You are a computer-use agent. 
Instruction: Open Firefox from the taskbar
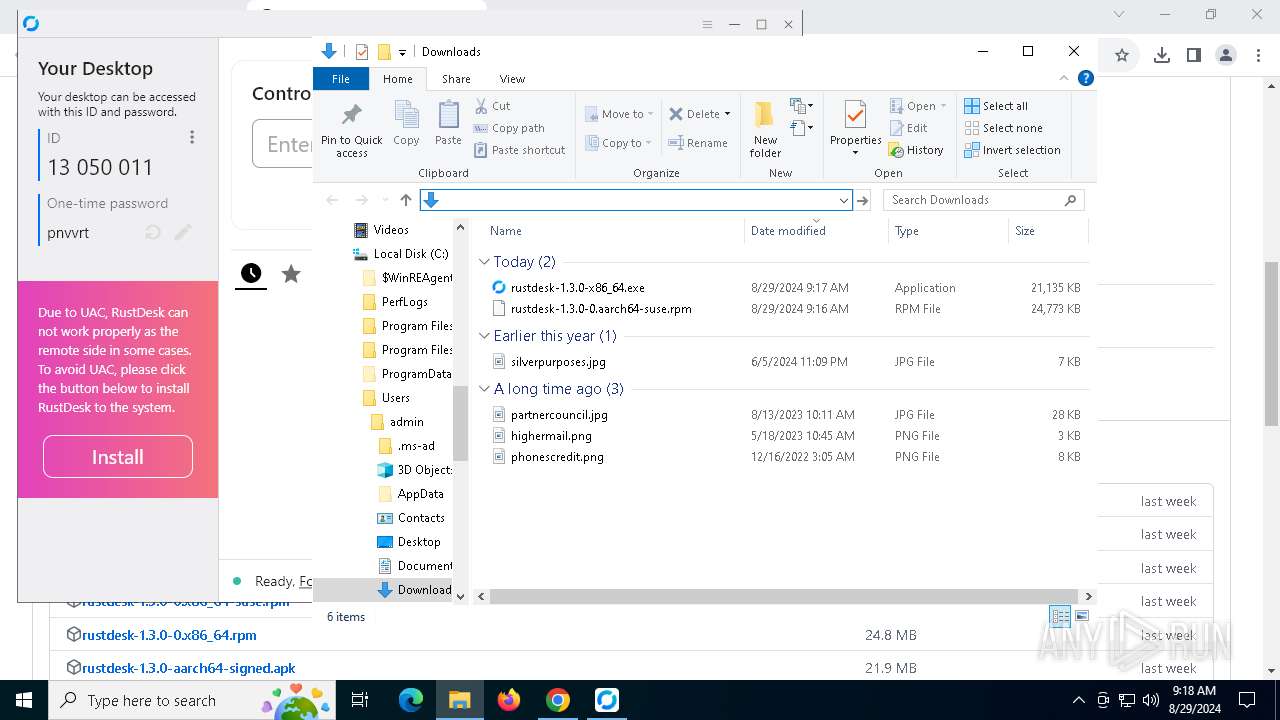click(509, 700)
